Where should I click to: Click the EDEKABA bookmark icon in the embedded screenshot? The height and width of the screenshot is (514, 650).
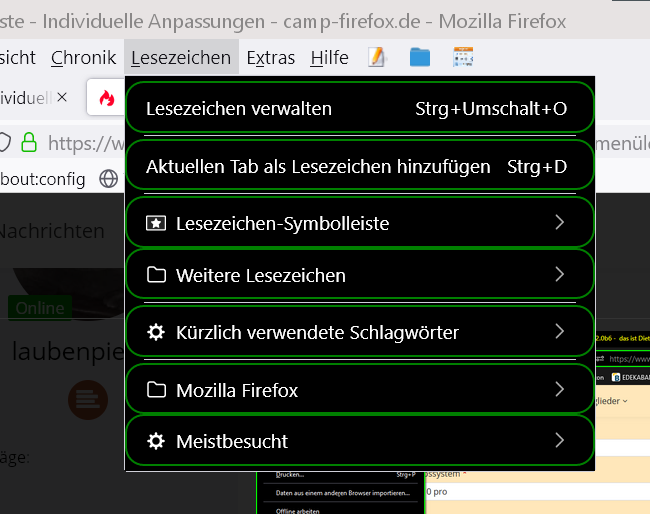click(616, 377)
